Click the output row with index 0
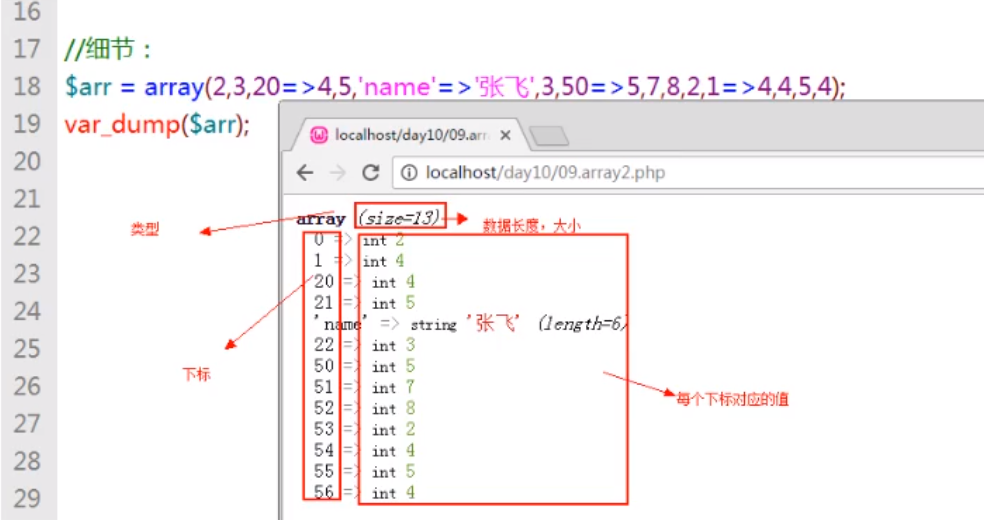984x520 pixels. click(x=359, y=240)
